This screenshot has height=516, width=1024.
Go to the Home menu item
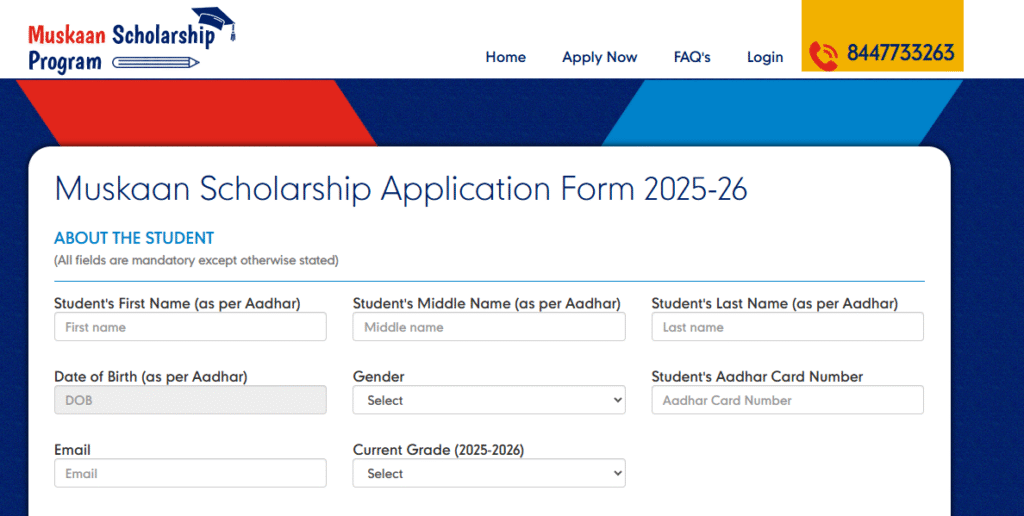pos(506,57)
